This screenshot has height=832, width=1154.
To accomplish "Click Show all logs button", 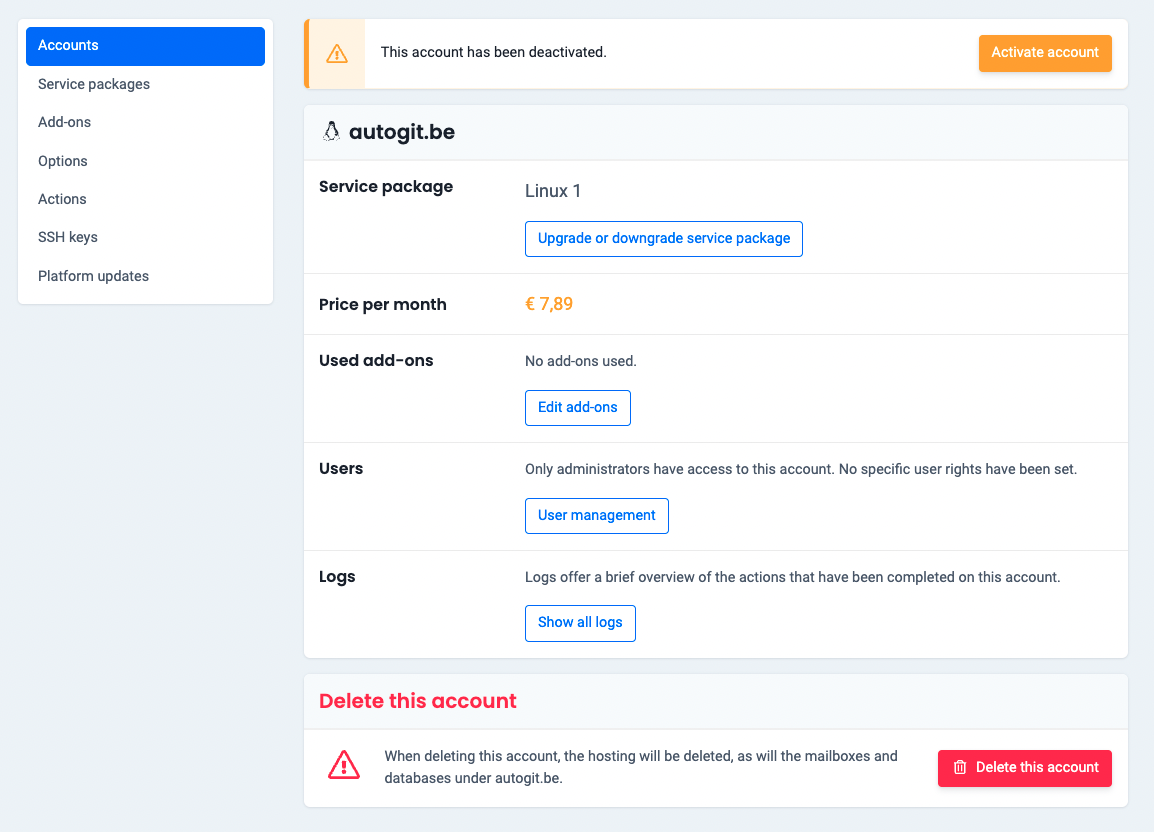I will (x=580, y=623).
